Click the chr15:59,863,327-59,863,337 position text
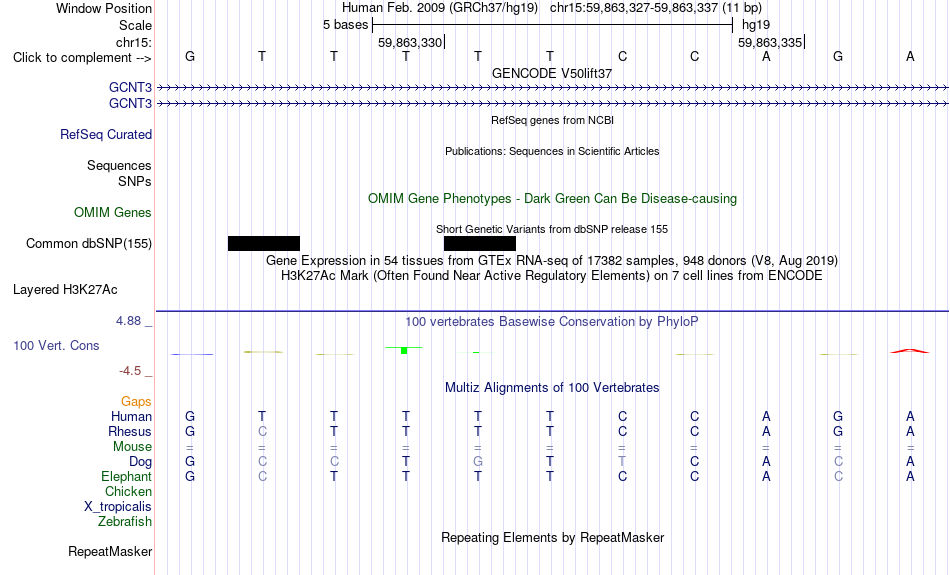This screenshot has width=950, height=575. pos(634,8)
